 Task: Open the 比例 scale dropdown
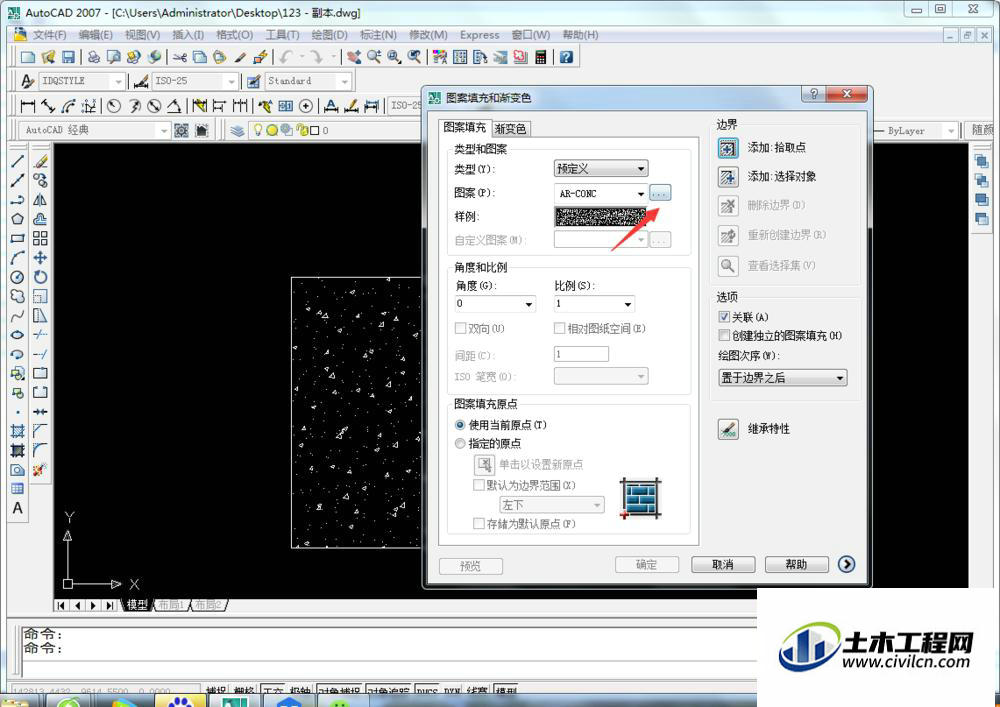(x=594, y=304)
